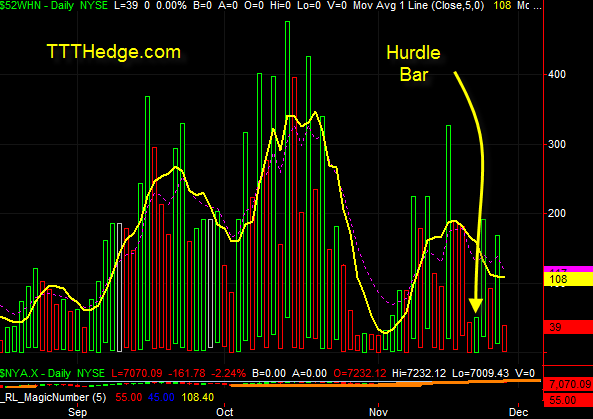This screenshot has width=593, height=419.
Task: Click the Sep marker on time axis
Action: (x=78, y=412)
